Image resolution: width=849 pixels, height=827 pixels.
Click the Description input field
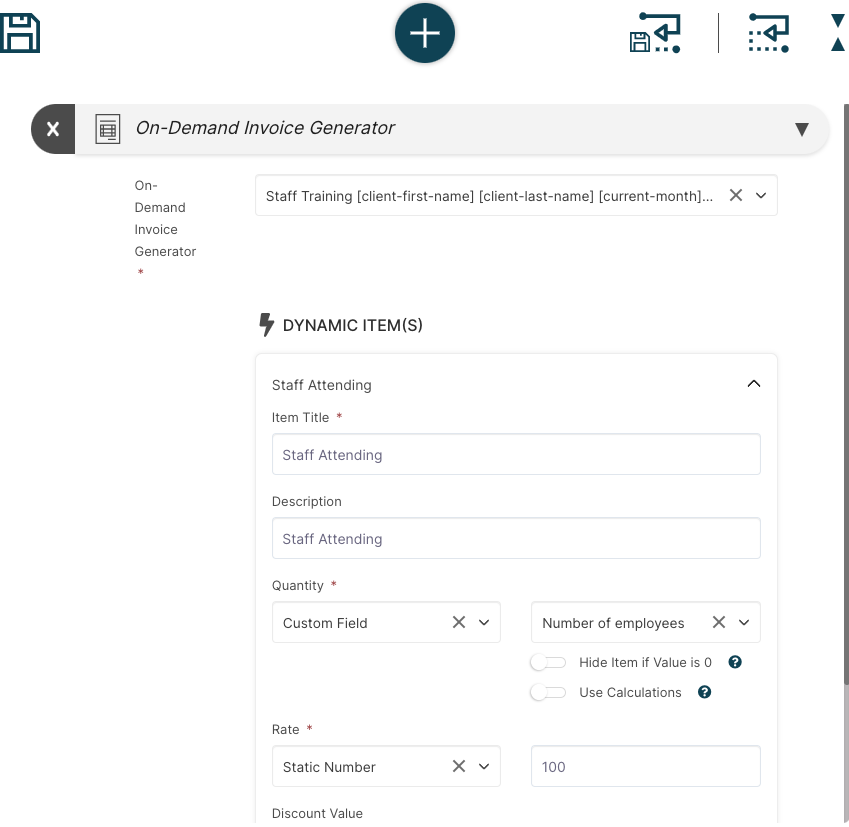pos(516,538)
